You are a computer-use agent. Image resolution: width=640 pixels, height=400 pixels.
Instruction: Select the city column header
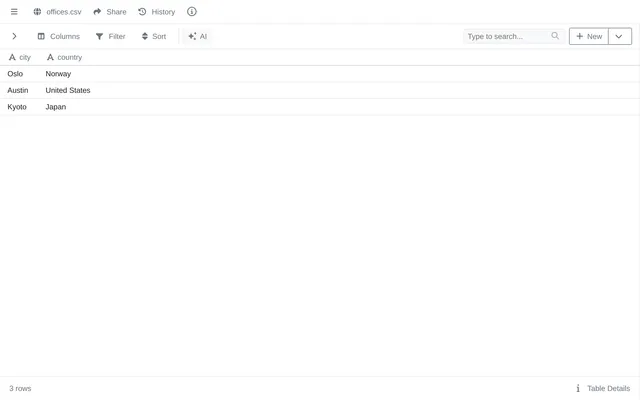point(20,58)
